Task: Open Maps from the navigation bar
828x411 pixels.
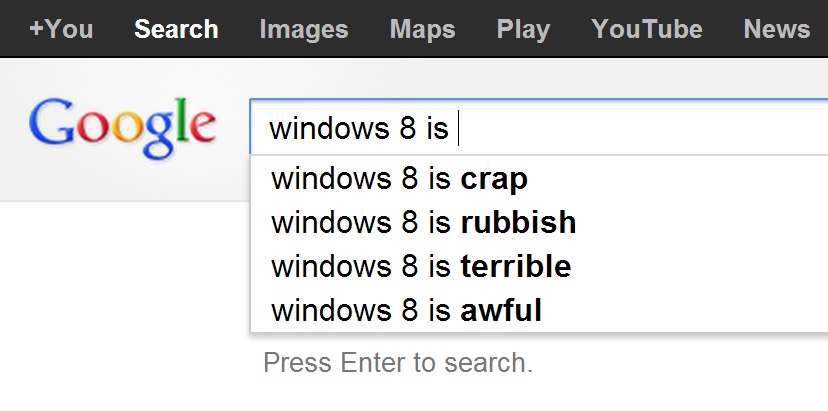Action: coord(422,29)
